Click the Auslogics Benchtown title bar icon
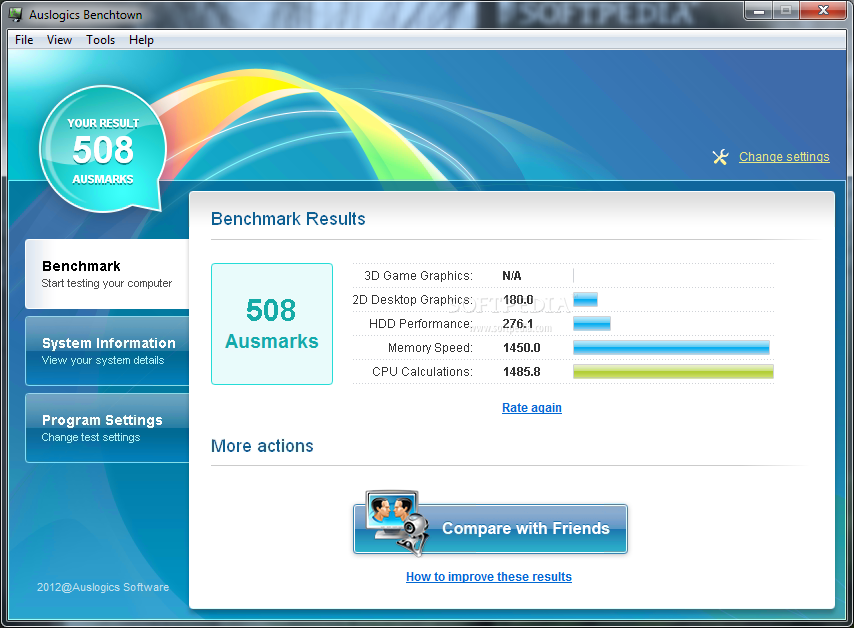 click(15, 14)
